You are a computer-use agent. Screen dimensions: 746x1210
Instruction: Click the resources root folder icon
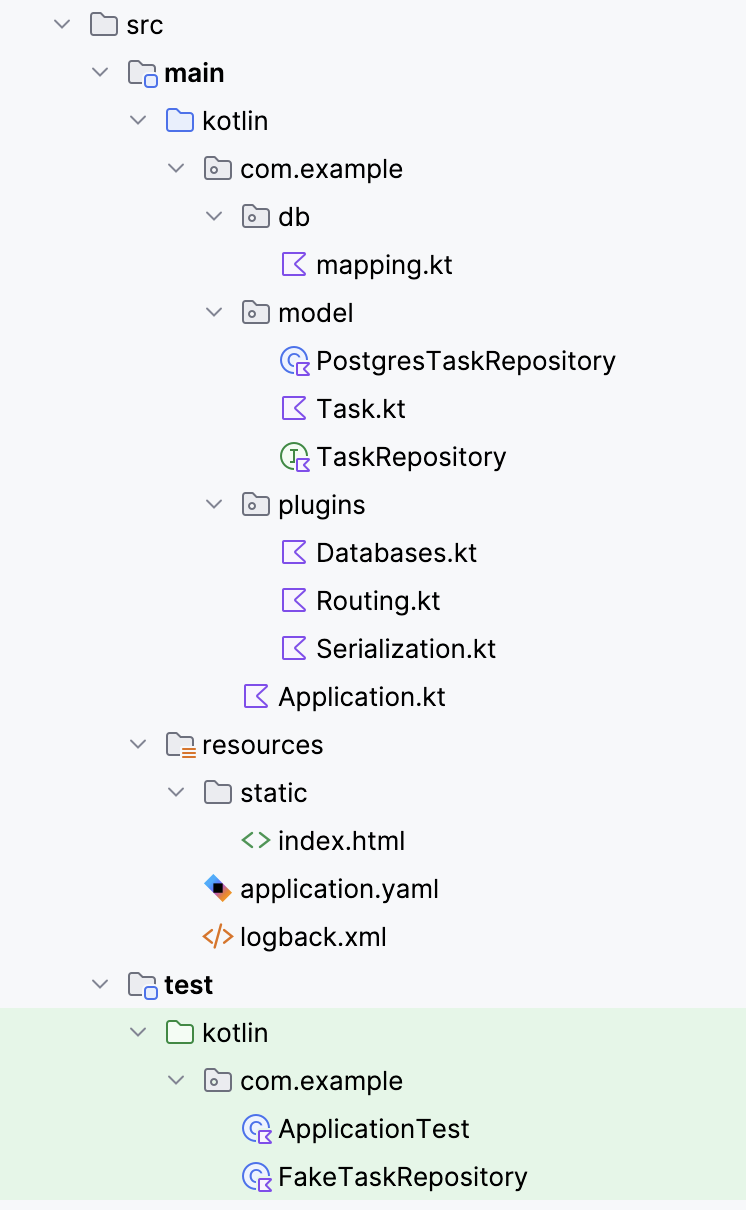click(x=181, y=745)
